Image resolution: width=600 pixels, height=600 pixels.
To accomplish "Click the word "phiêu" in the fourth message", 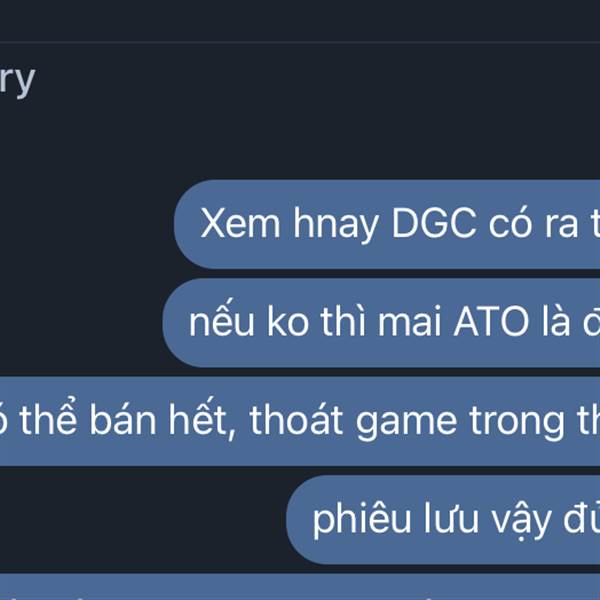I will [362, 520].
